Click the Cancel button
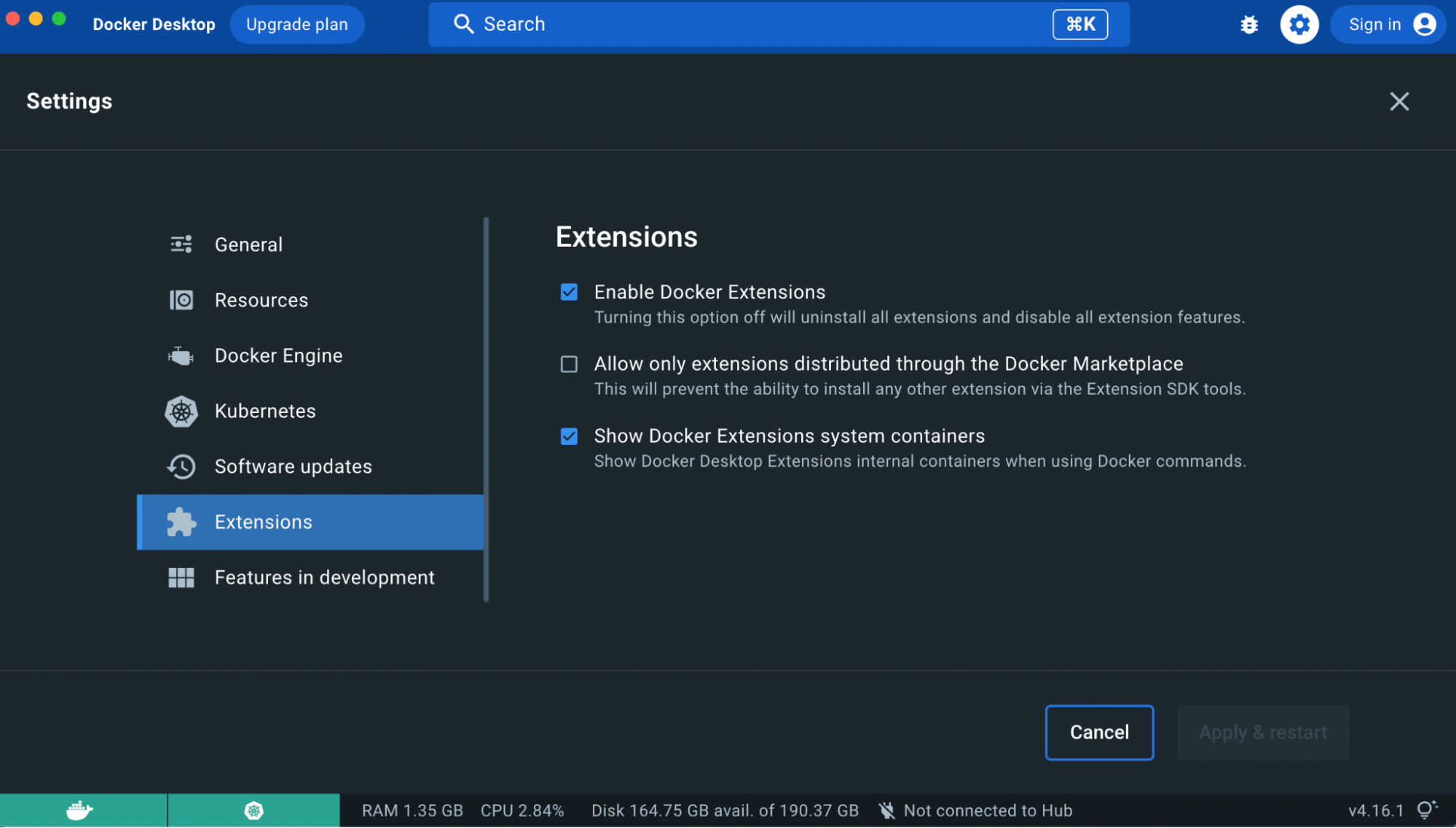Viewport: 1456px width, 828px height. click(1098, 732)
